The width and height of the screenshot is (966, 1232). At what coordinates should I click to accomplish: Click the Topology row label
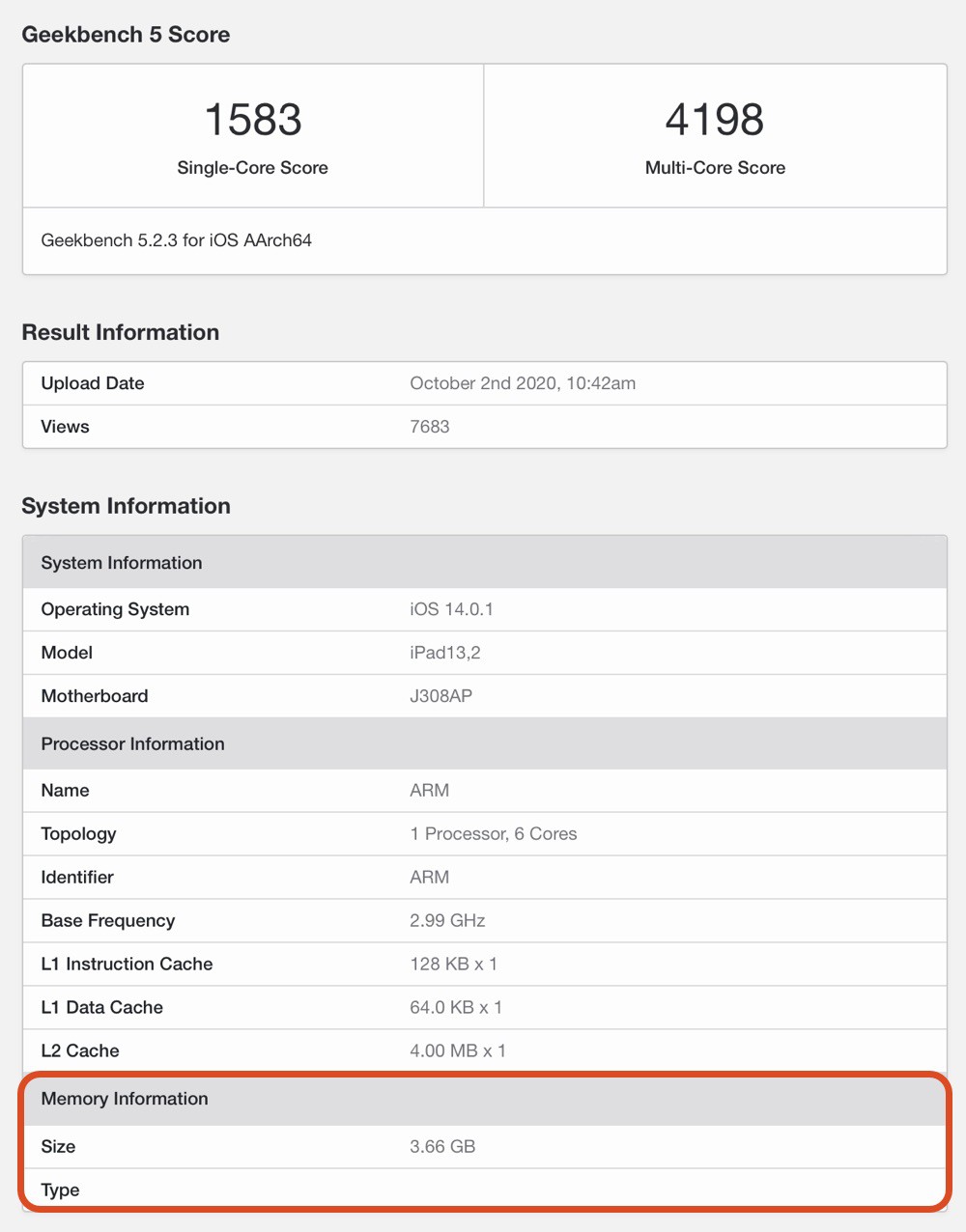pos(78,834)
